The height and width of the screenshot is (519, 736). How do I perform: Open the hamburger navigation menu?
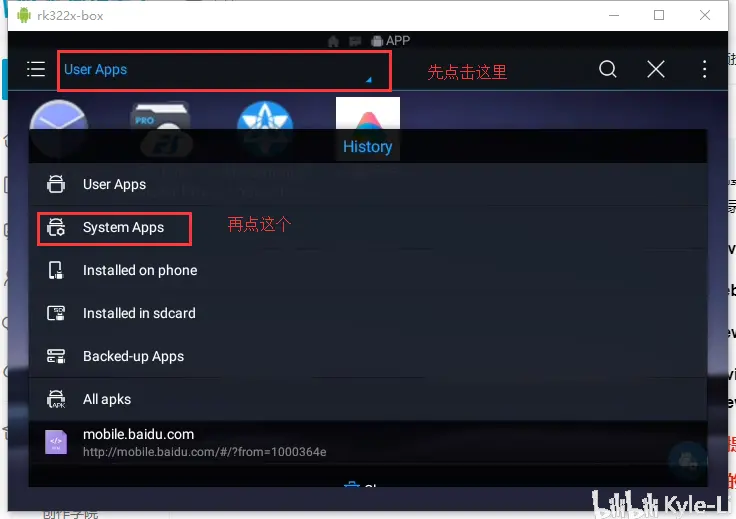(x=36, y=69)
